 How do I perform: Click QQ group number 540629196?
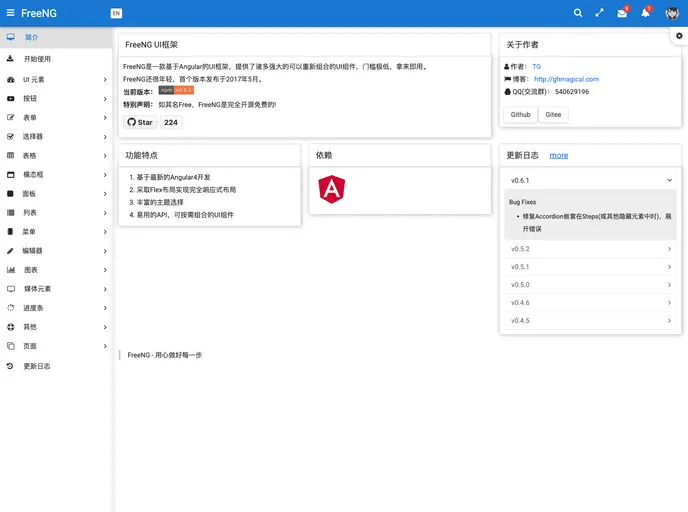(572, 92)
